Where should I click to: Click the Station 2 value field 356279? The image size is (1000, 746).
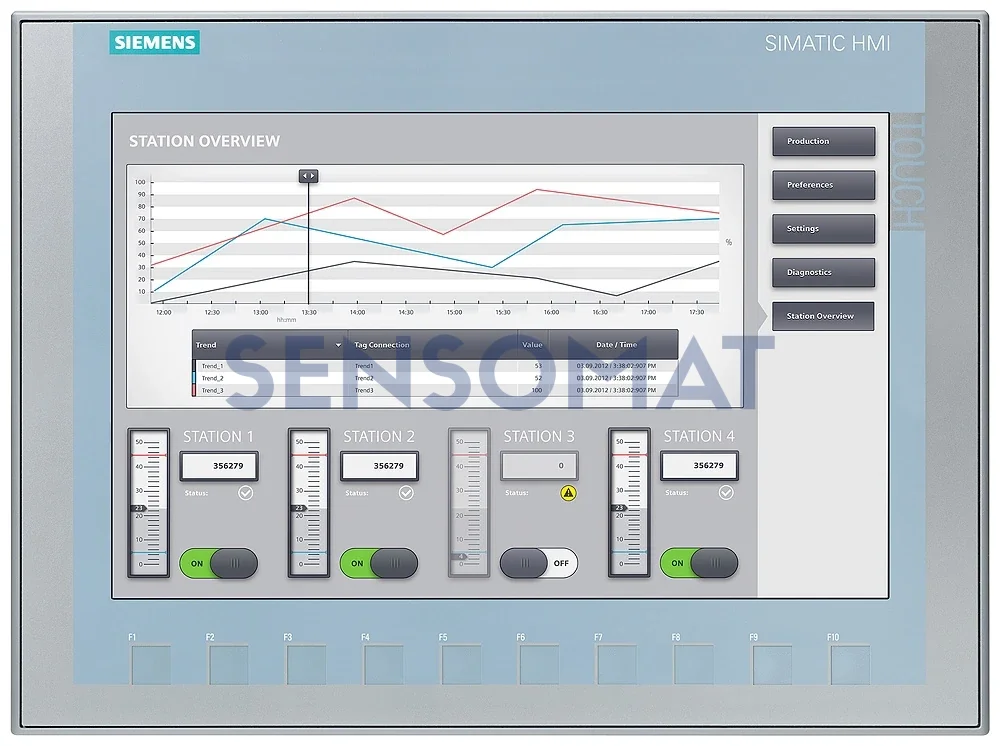379,466
